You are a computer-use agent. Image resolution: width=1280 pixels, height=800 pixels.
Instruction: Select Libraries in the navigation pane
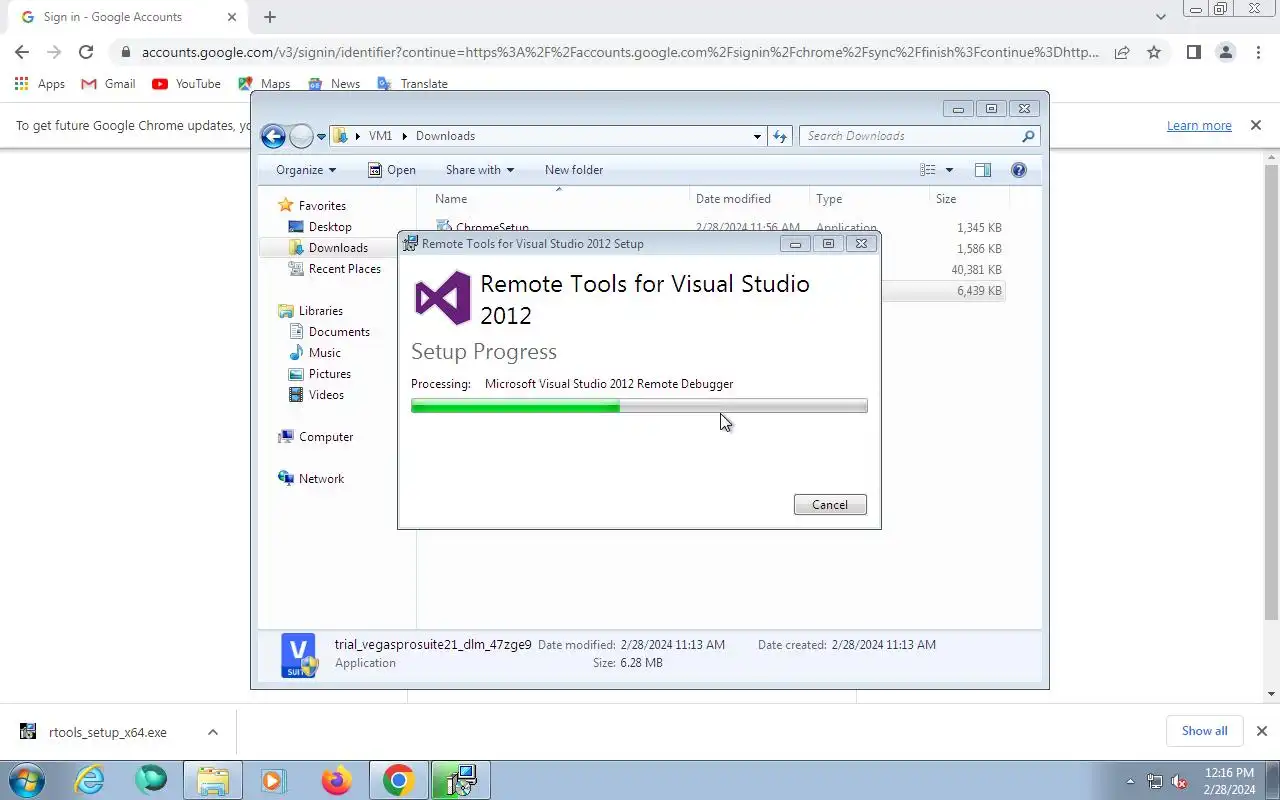pyautogui.click(x=320, y=311)
